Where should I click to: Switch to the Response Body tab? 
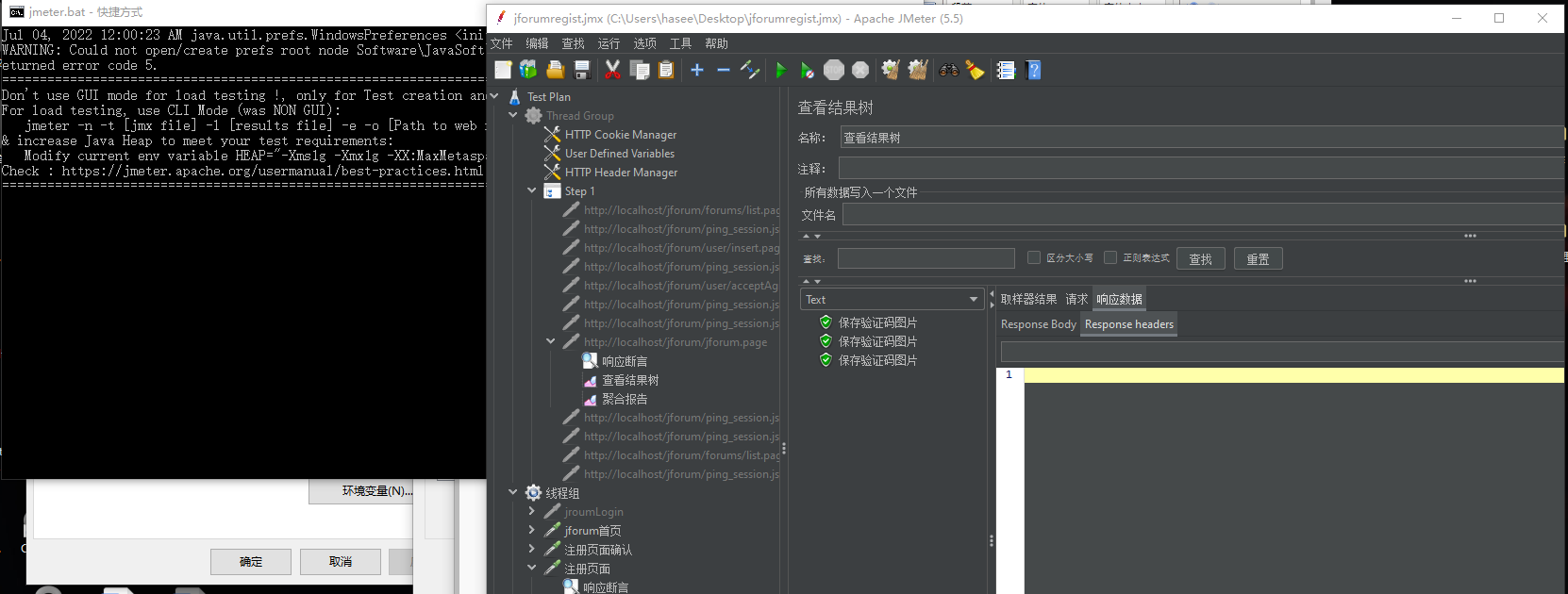[1038, 324]
